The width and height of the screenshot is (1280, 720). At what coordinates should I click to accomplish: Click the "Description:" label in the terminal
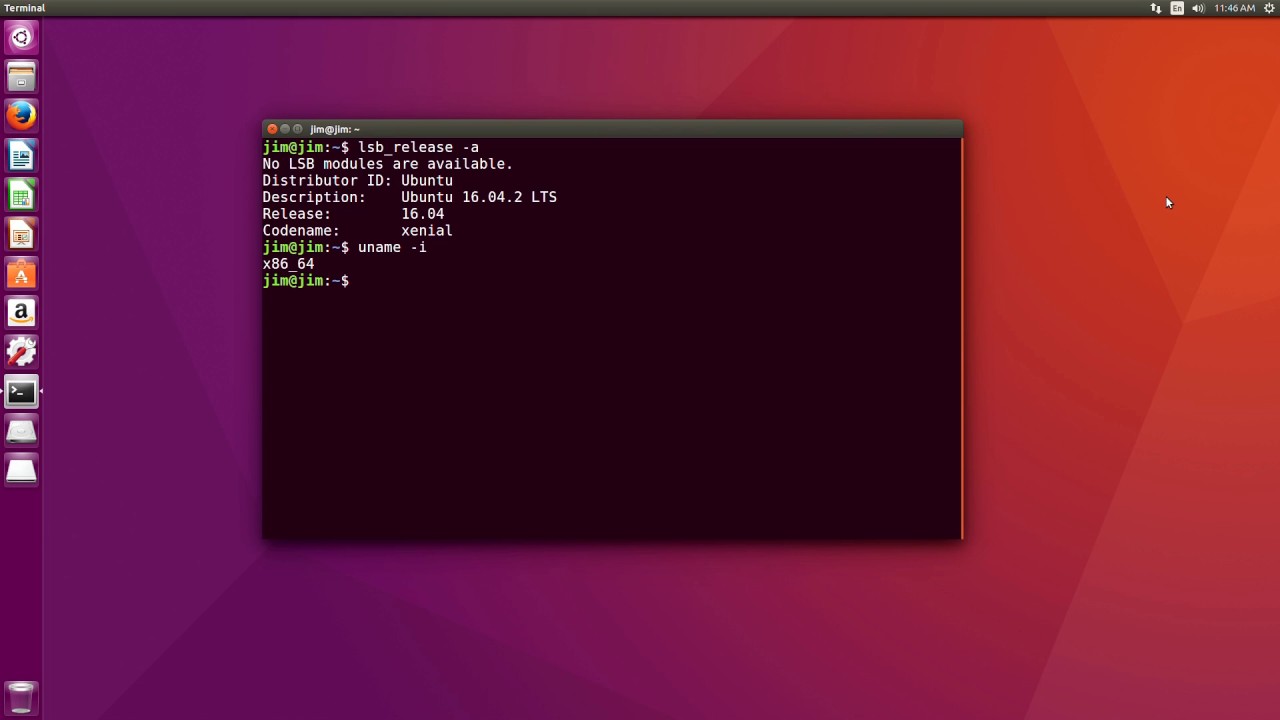pos(314,197)
